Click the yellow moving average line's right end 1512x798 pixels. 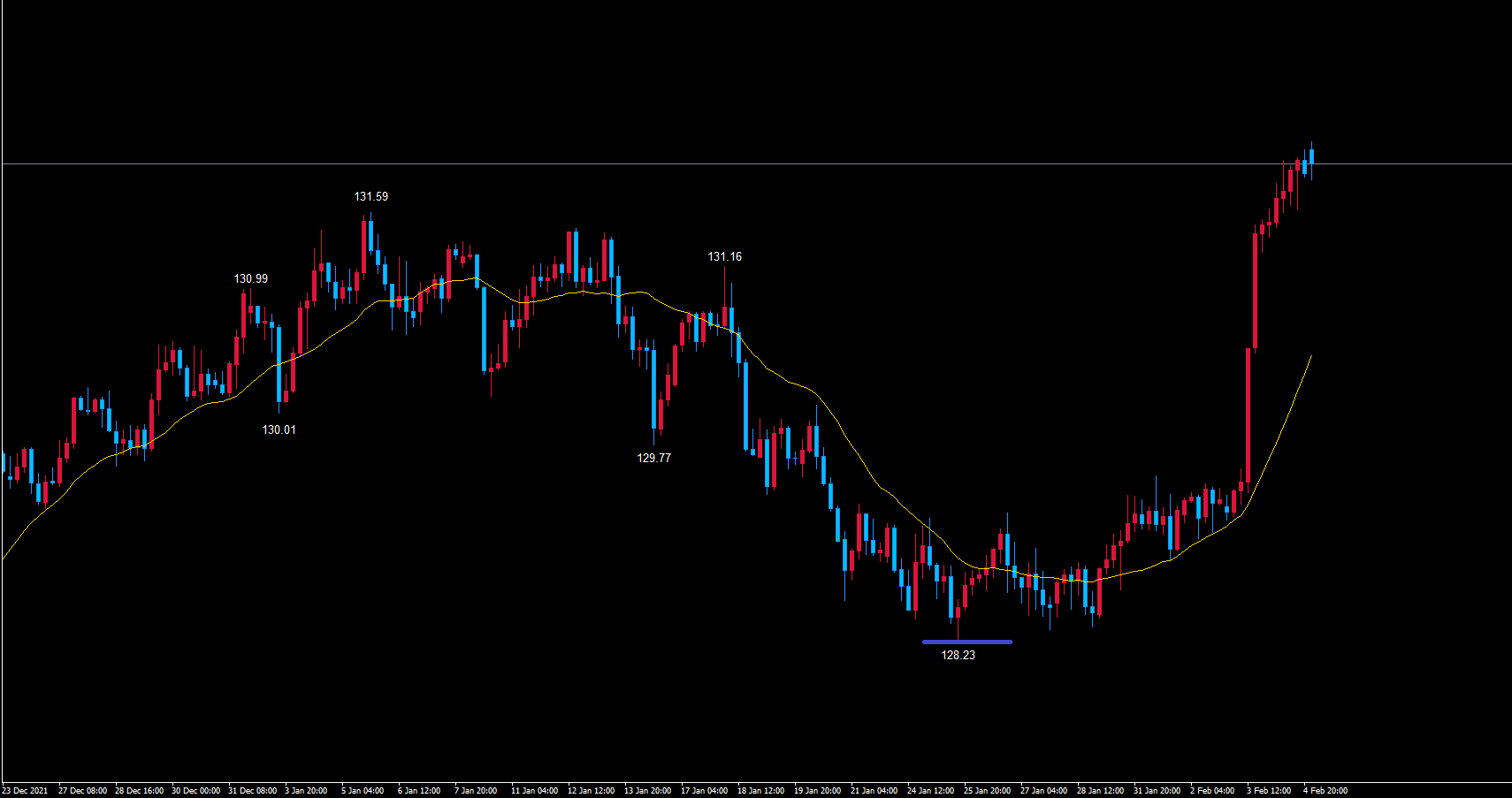[x=1310, y=358]
